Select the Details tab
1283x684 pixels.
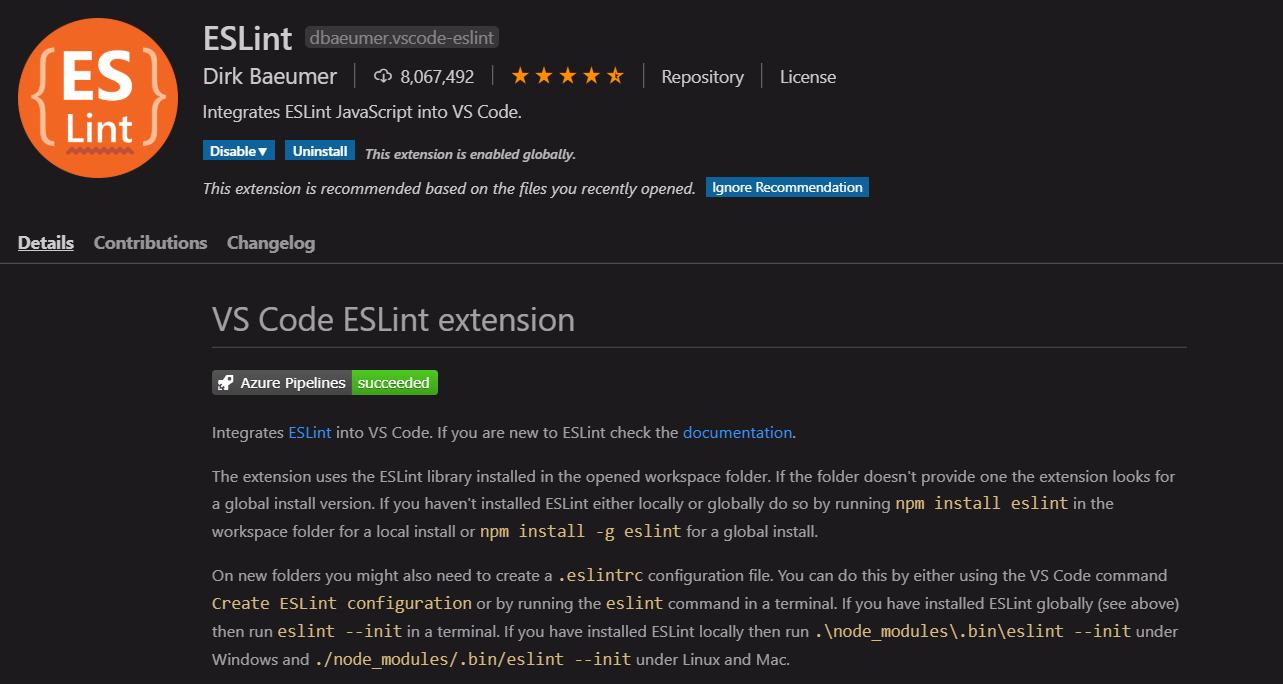point(45,242)
